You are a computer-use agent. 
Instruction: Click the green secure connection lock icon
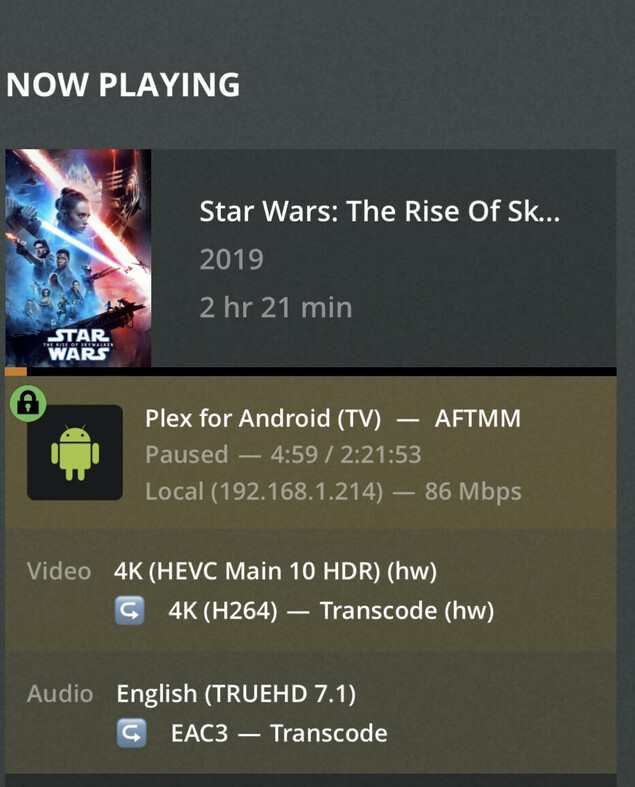(28, 403)
